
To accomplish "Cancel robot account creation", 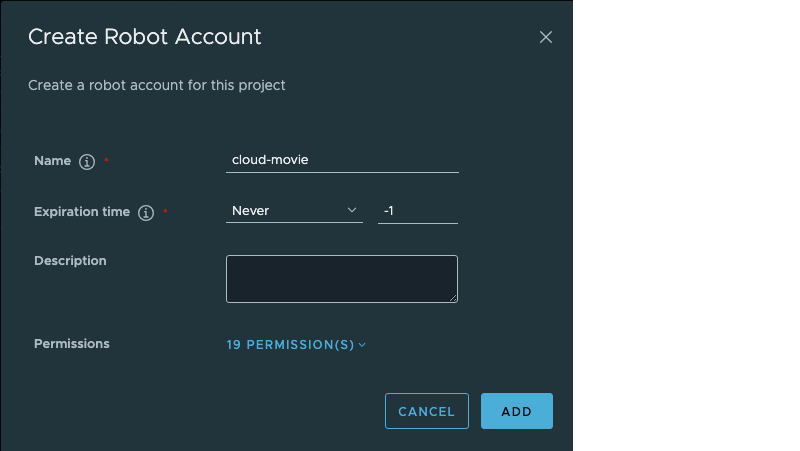I will tap(427, 411).
